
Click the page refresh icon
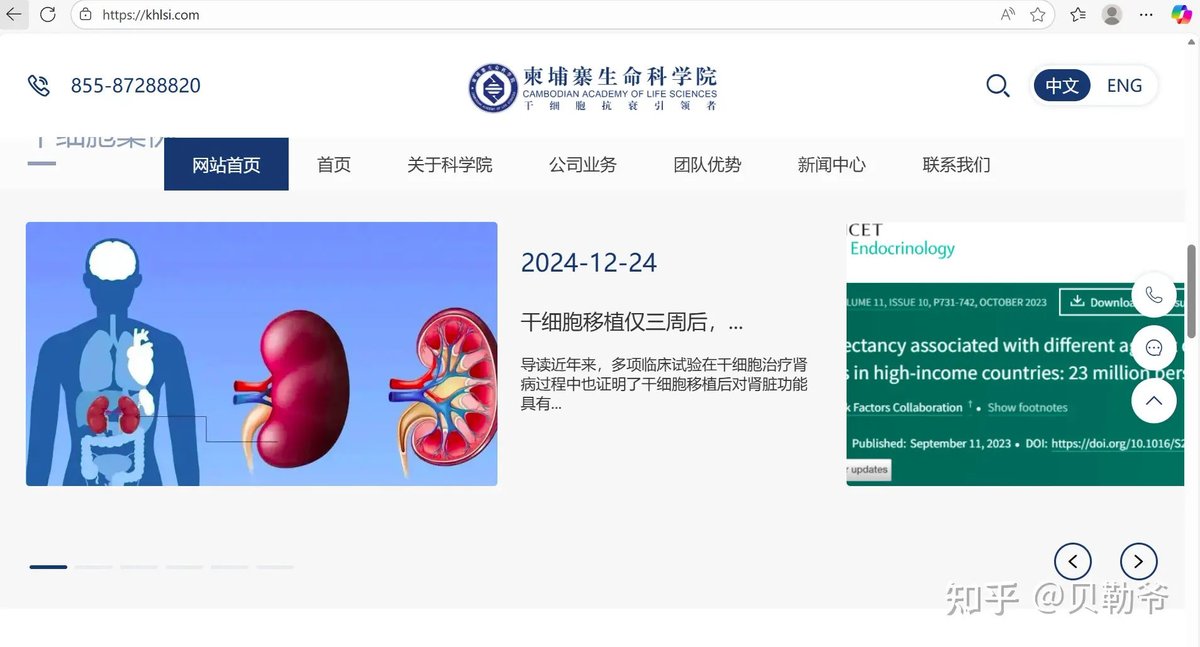tap(46, 15)
